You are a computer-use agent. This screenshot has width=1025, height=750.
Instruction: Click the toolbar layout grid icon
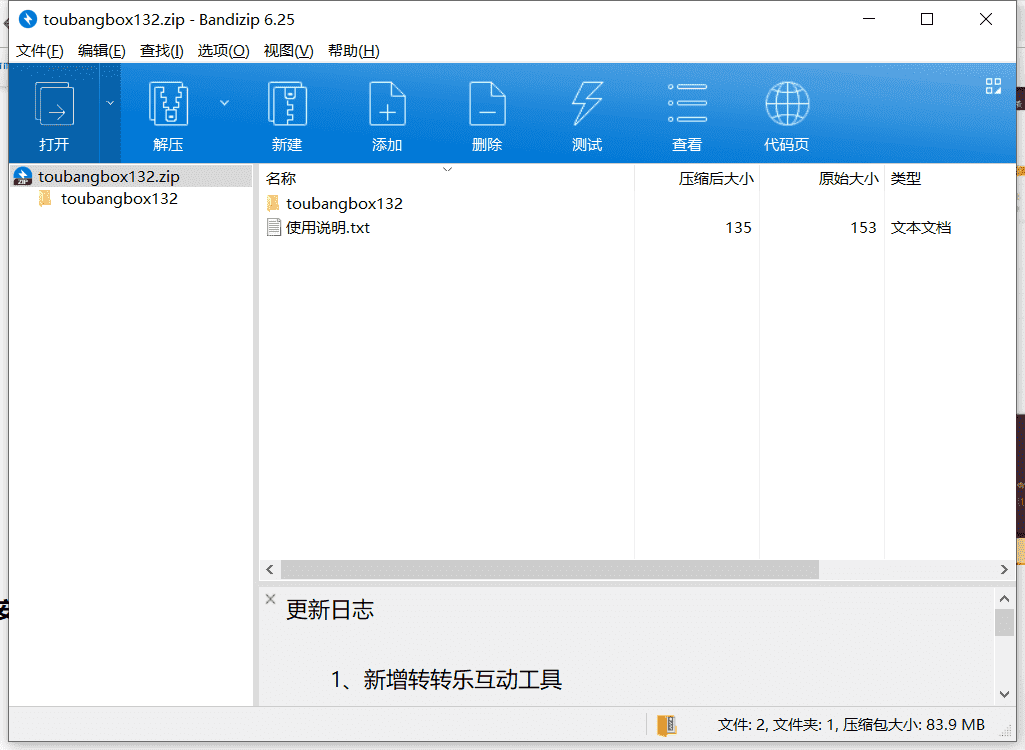click(993, 86)
